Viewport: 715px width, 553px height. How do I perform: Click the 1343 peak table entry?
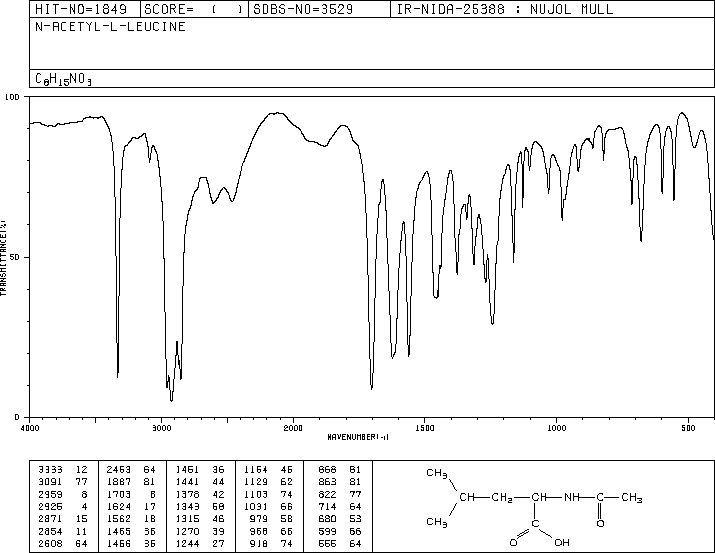pyautogui.click(x=187, y=506)
